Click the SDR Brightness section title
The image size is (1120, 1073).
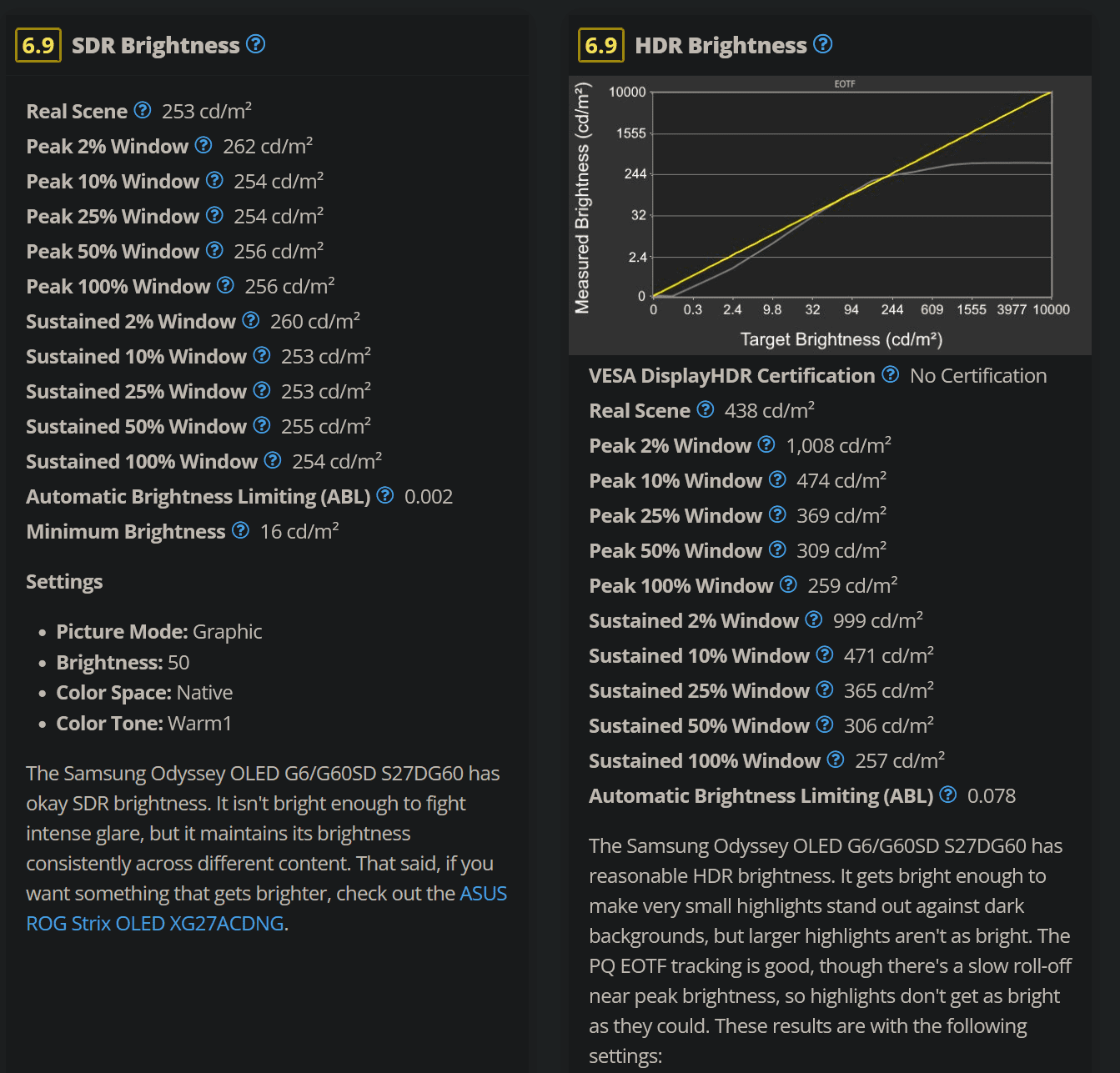[156, 45]
